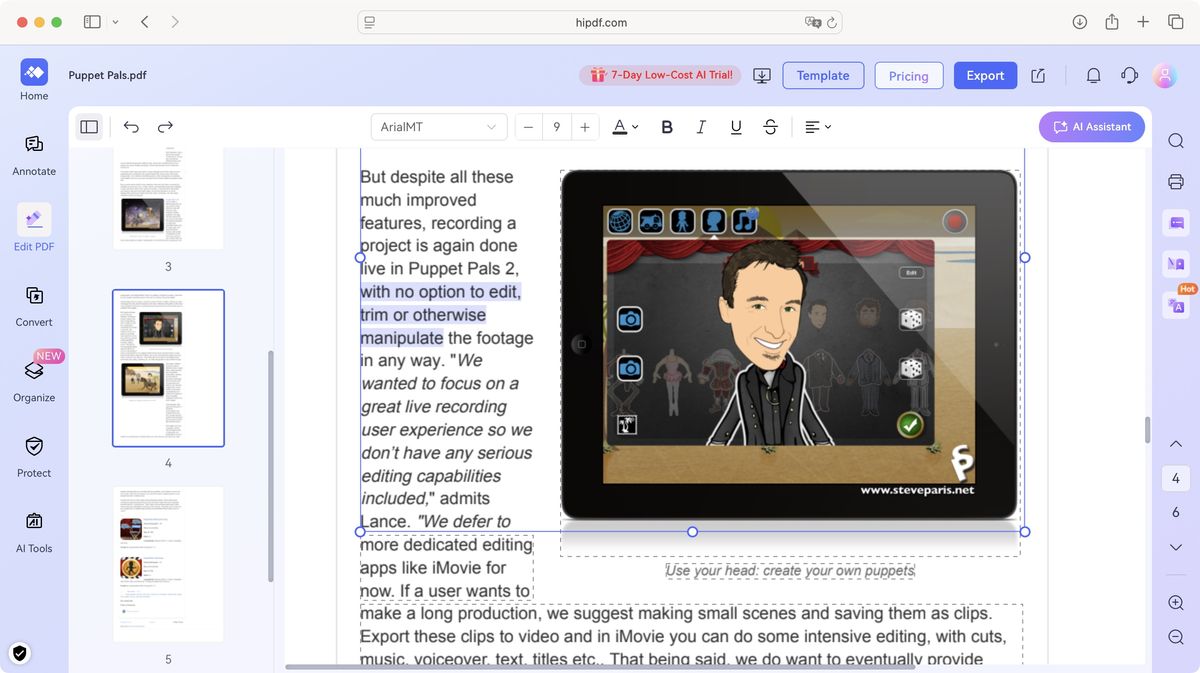Toggle italic formatting
Image resolution: width=1200 pixels, height=673 pixels.
click(x=701, y=126)
